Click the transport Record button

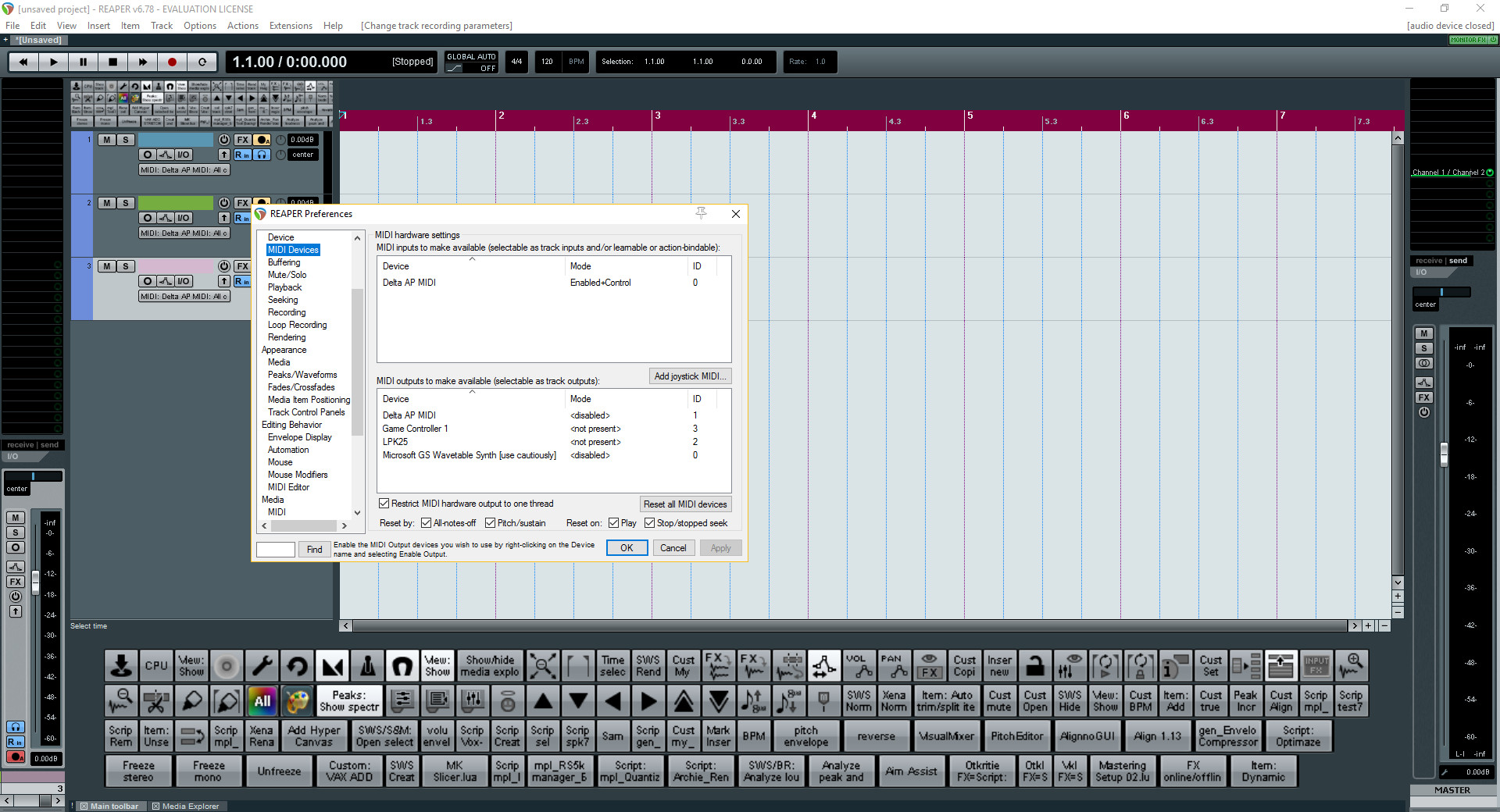[172, 62]
